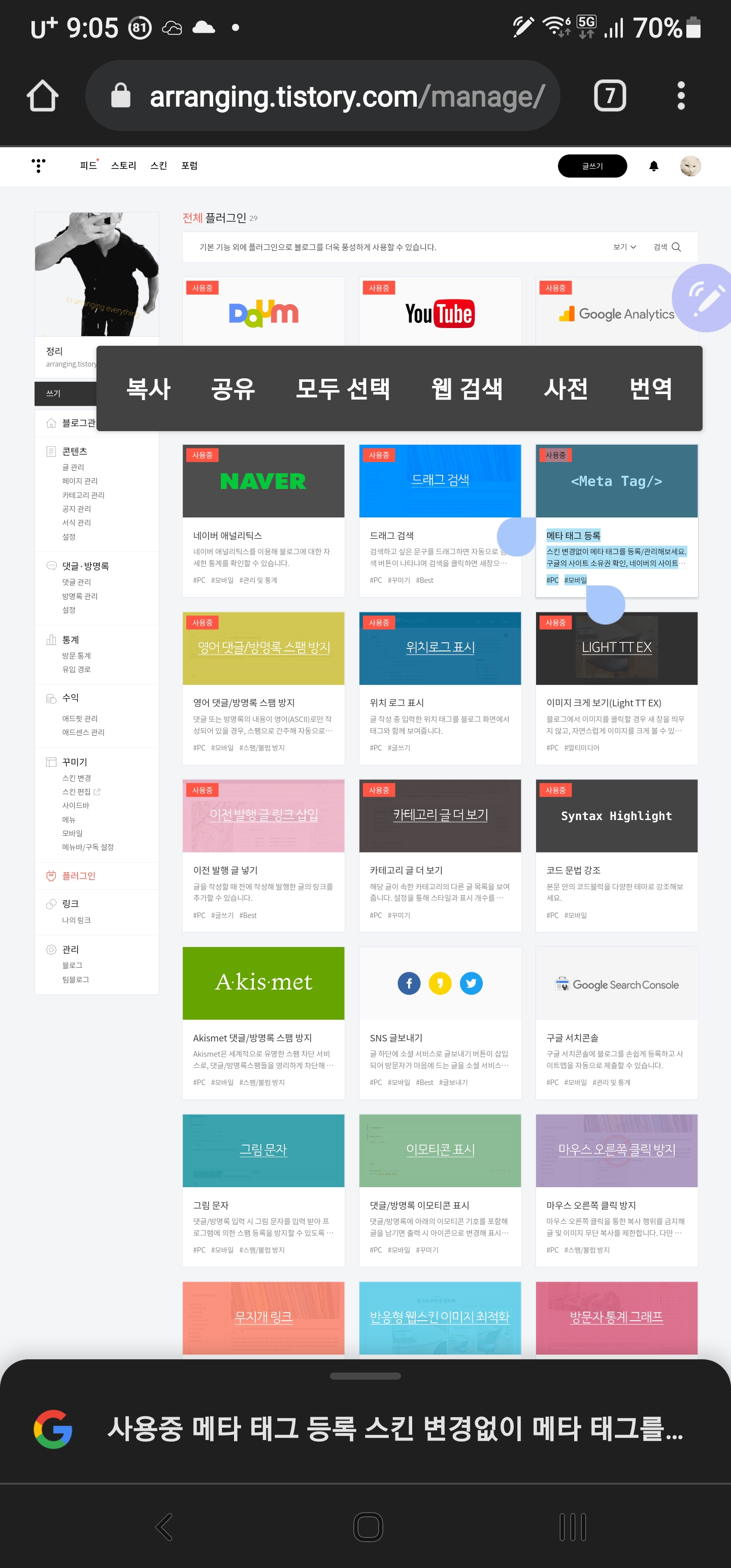This screenshot has height=1568, width=731.
Task: Open the 그림 문자 plugin card
Action: coord(263,1190)
